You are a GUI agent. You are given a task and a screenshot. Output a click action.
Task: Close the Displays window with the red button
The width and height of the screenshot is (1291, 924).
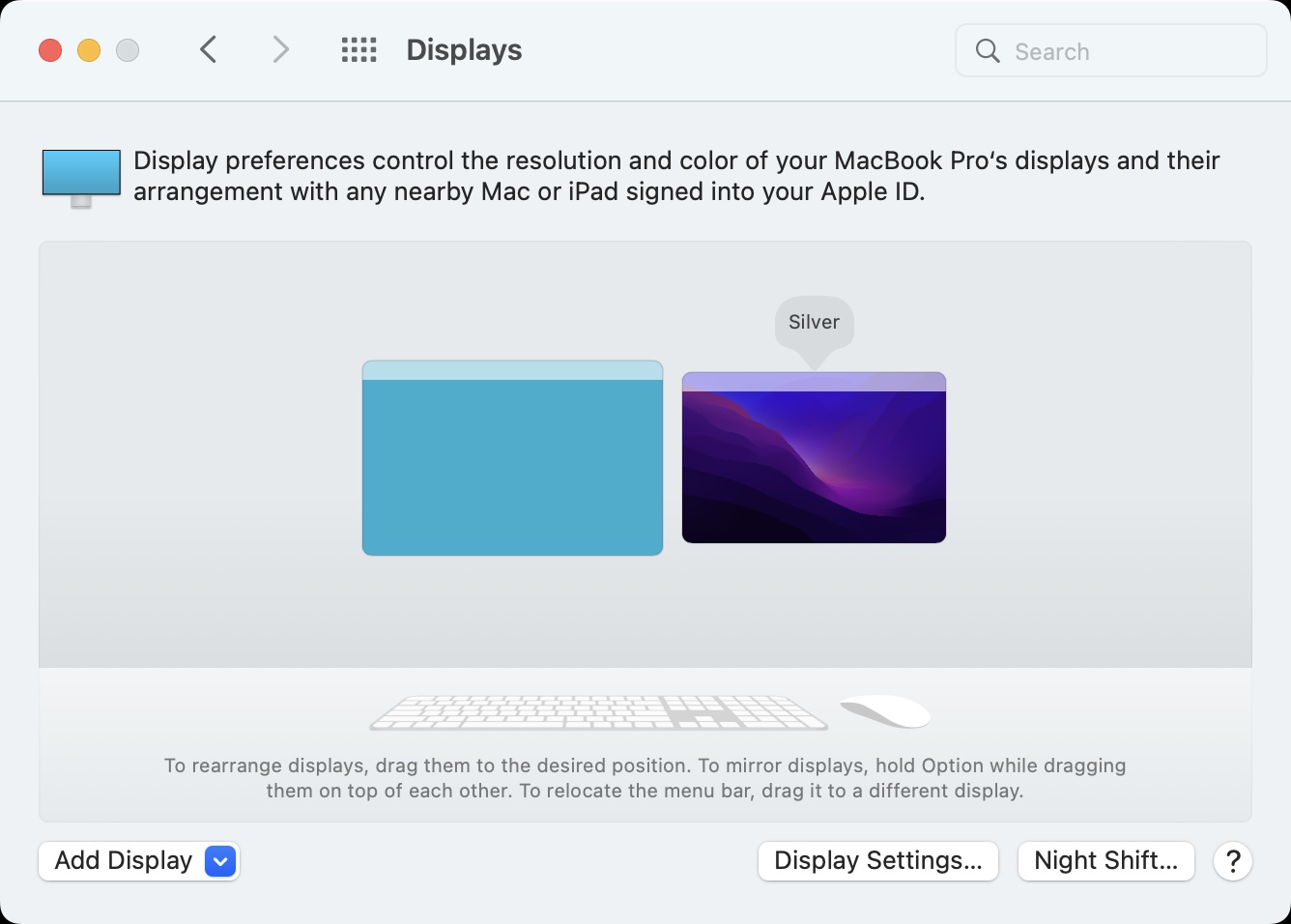pyautogui.click(x=50, y=50)
